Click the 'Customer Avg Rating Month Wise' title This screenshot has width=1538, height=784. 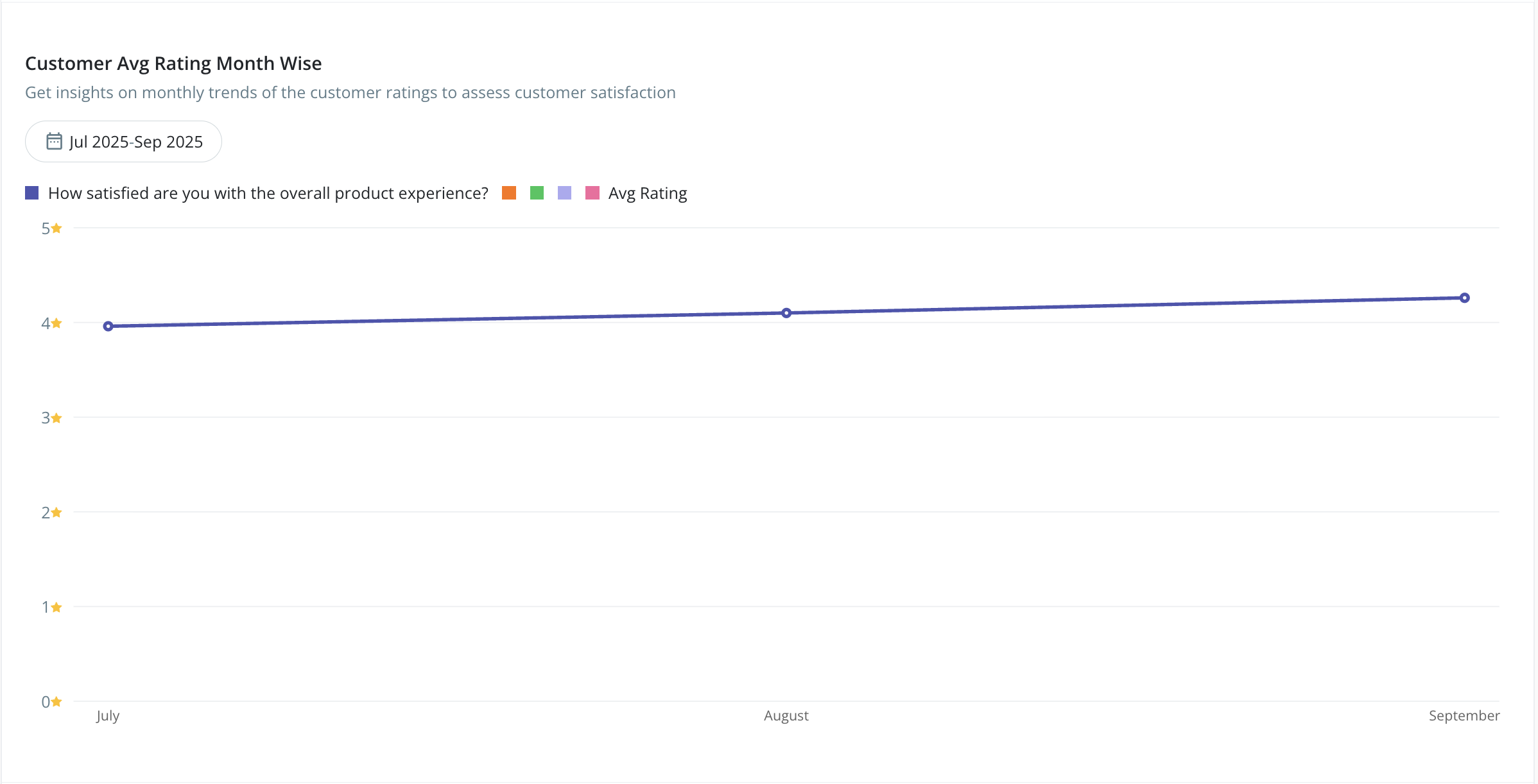[173, 64]
